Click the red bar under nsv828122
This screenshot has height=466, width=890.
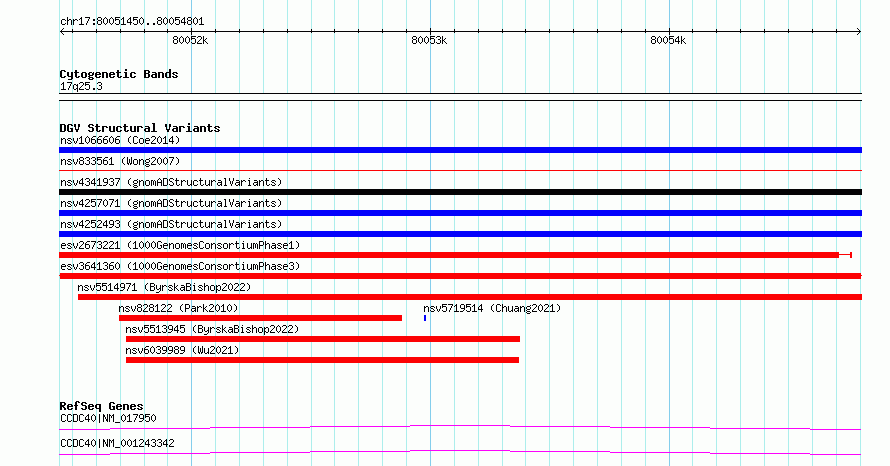[x=261, y=318]
